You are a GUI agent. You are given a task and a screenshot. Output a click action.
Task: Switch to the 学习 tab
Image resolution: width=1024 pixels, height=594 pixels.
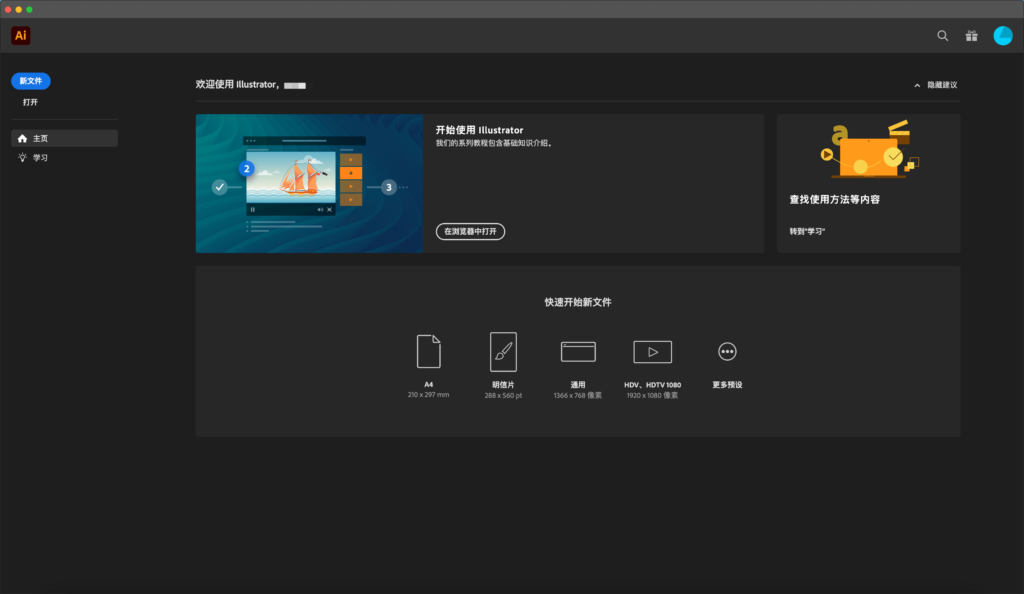pyautogui.click(x=64, y=157)
